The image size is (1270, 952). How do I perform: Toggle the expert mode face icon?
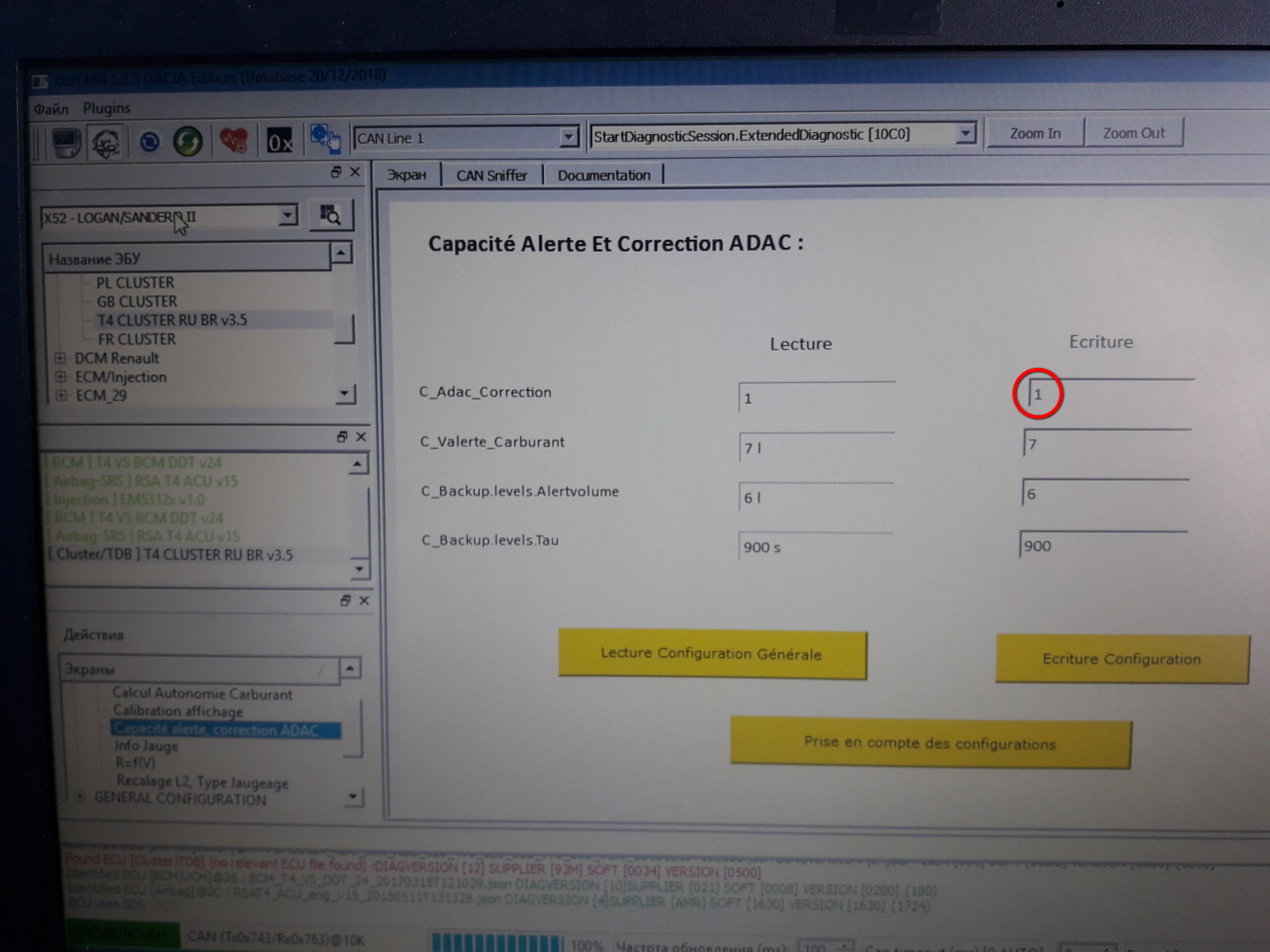106,142
